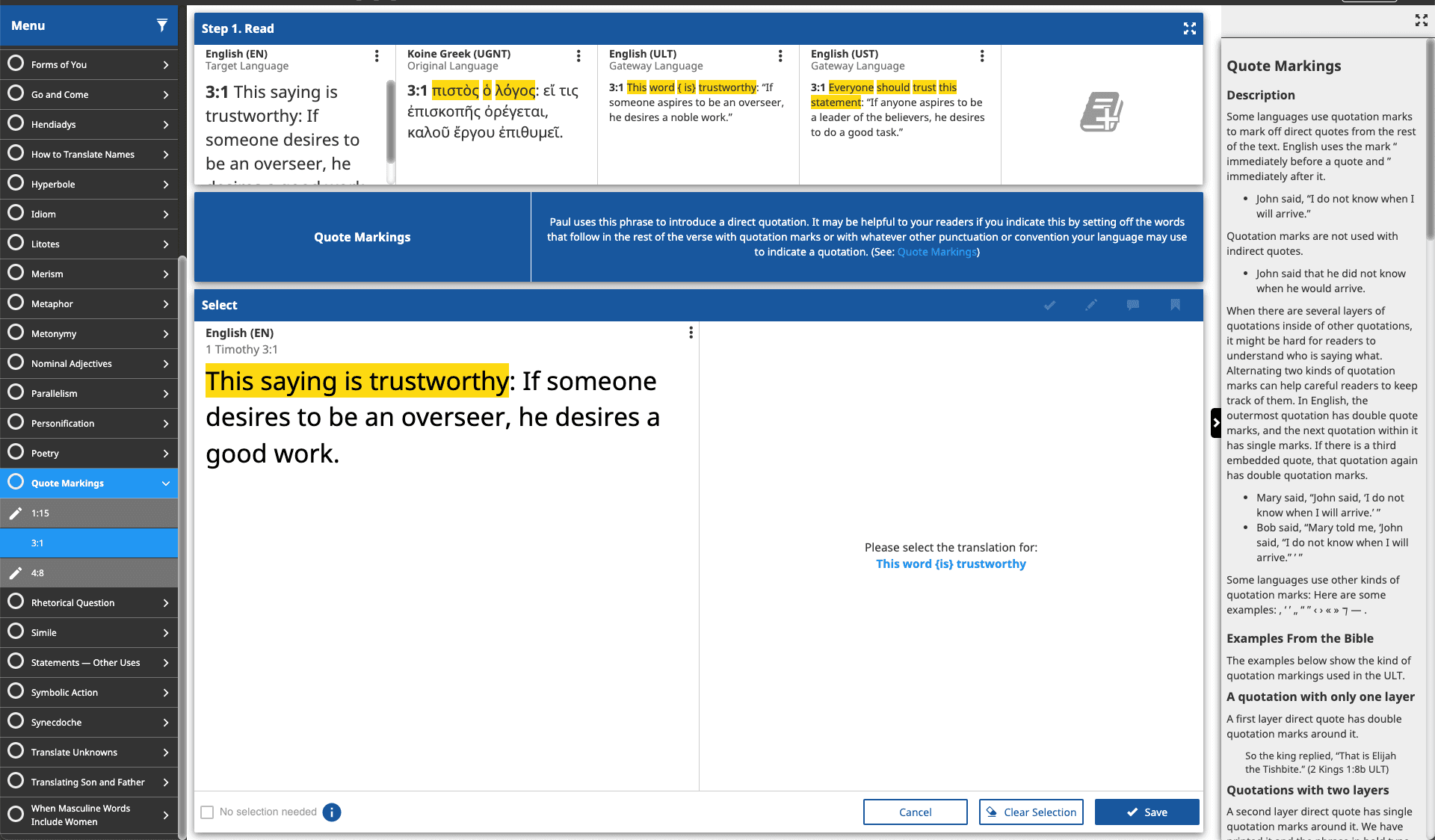The height and width of the screenshot is (840, 1435).
Task: Collapse the right Quote Markings panel with arrow tab
Action: click(x=1215, y=423)
